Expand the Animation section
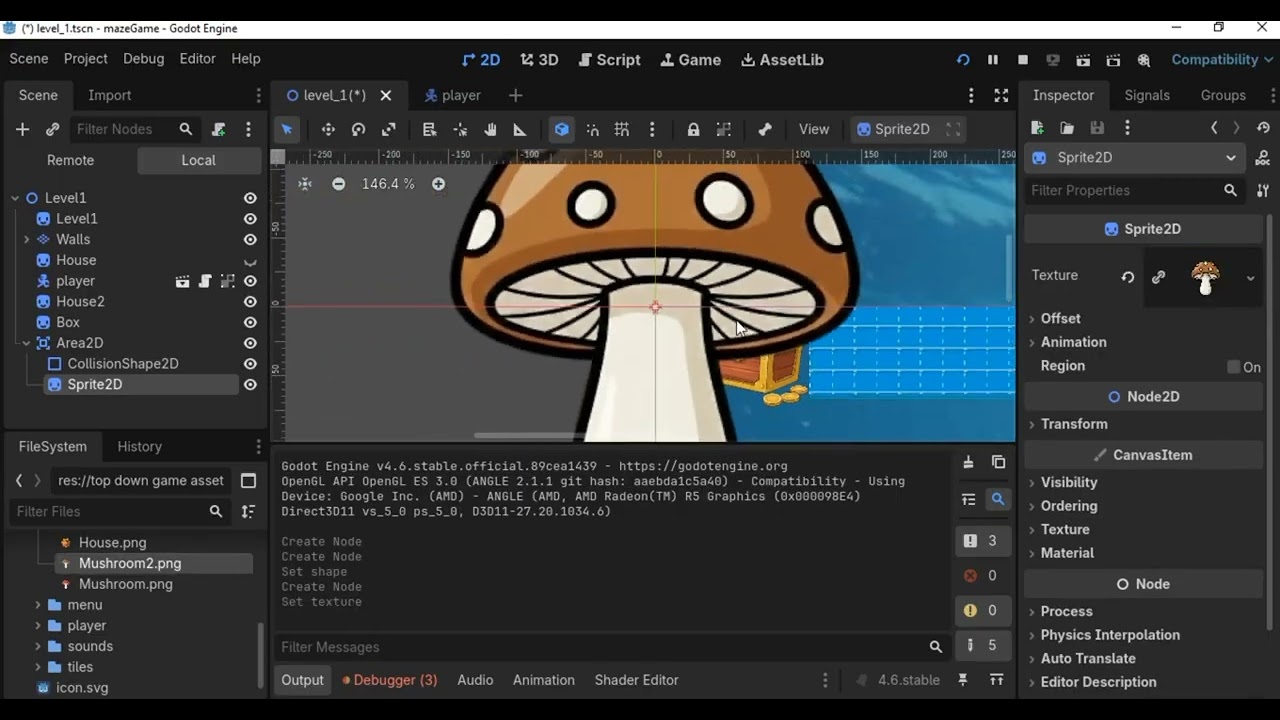This screenshot has width=1280, height=720. click(x=1074, y=342)
